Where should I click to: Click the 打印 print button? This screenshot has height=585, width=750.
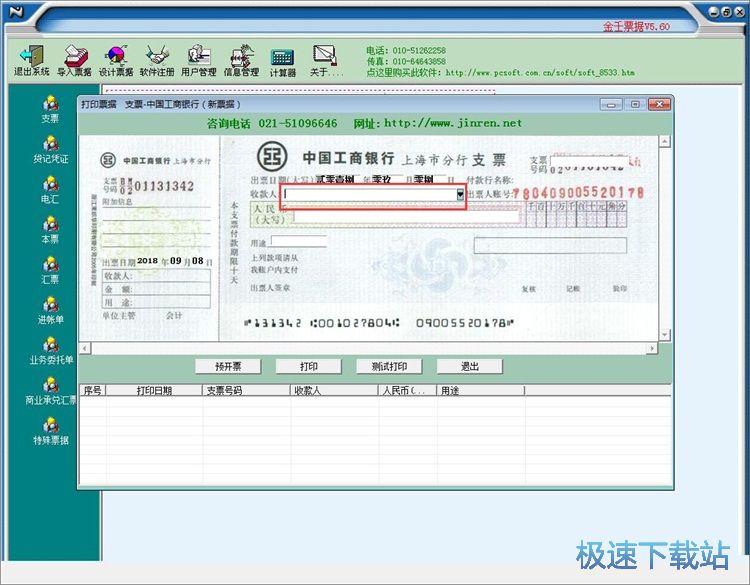pos(309,367)
